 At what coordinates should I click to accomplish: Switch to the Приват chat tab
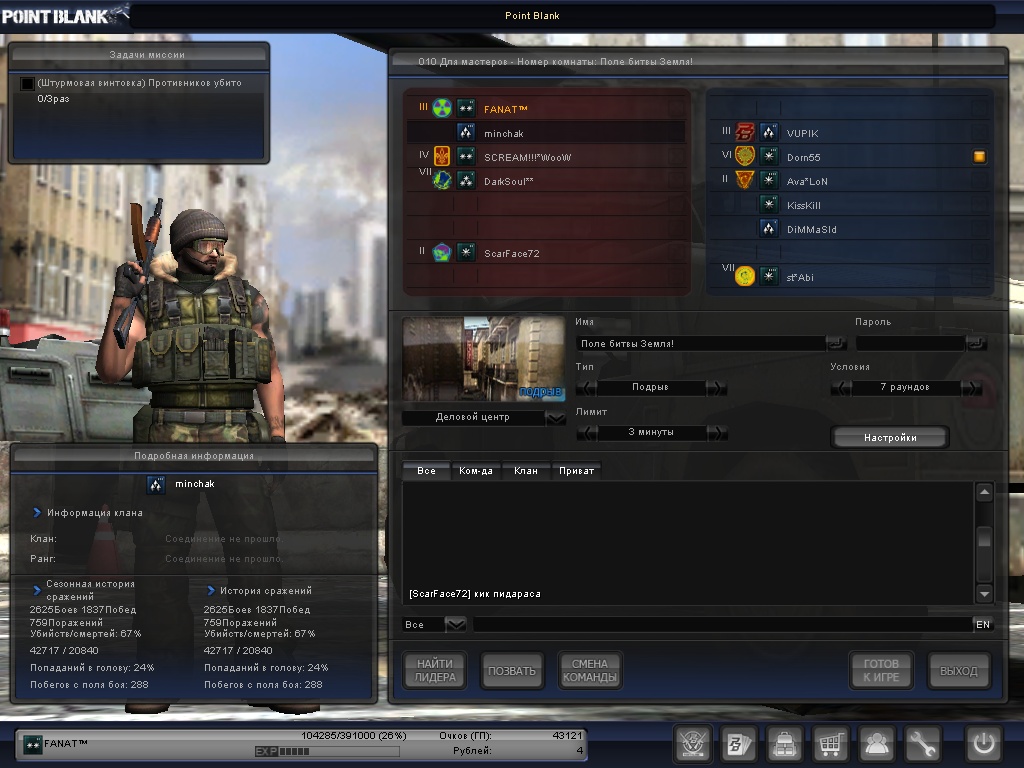tap(576, 470)
